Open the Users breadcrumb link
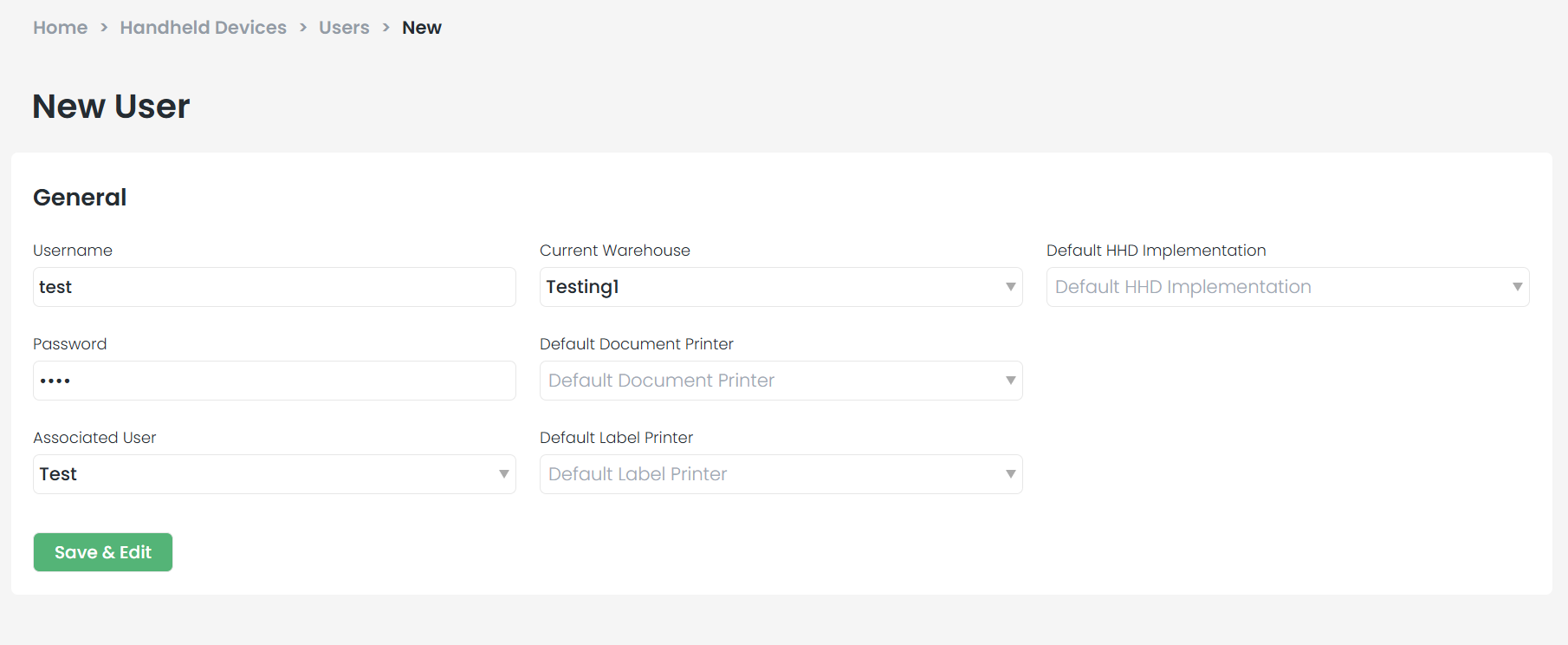 pos(344,28)
